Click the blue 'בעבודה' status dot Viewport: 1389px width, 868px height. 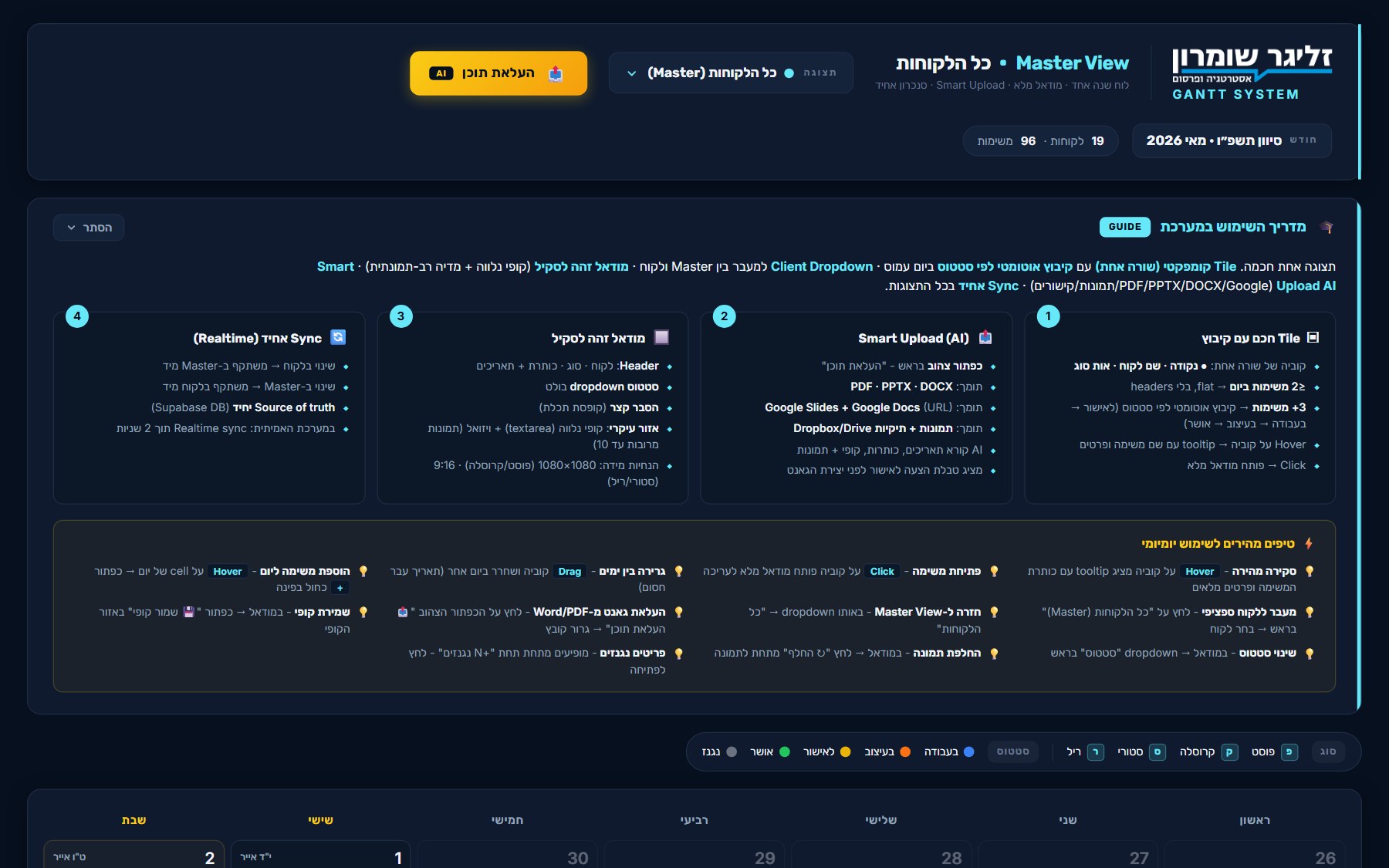tap(969, 751)
